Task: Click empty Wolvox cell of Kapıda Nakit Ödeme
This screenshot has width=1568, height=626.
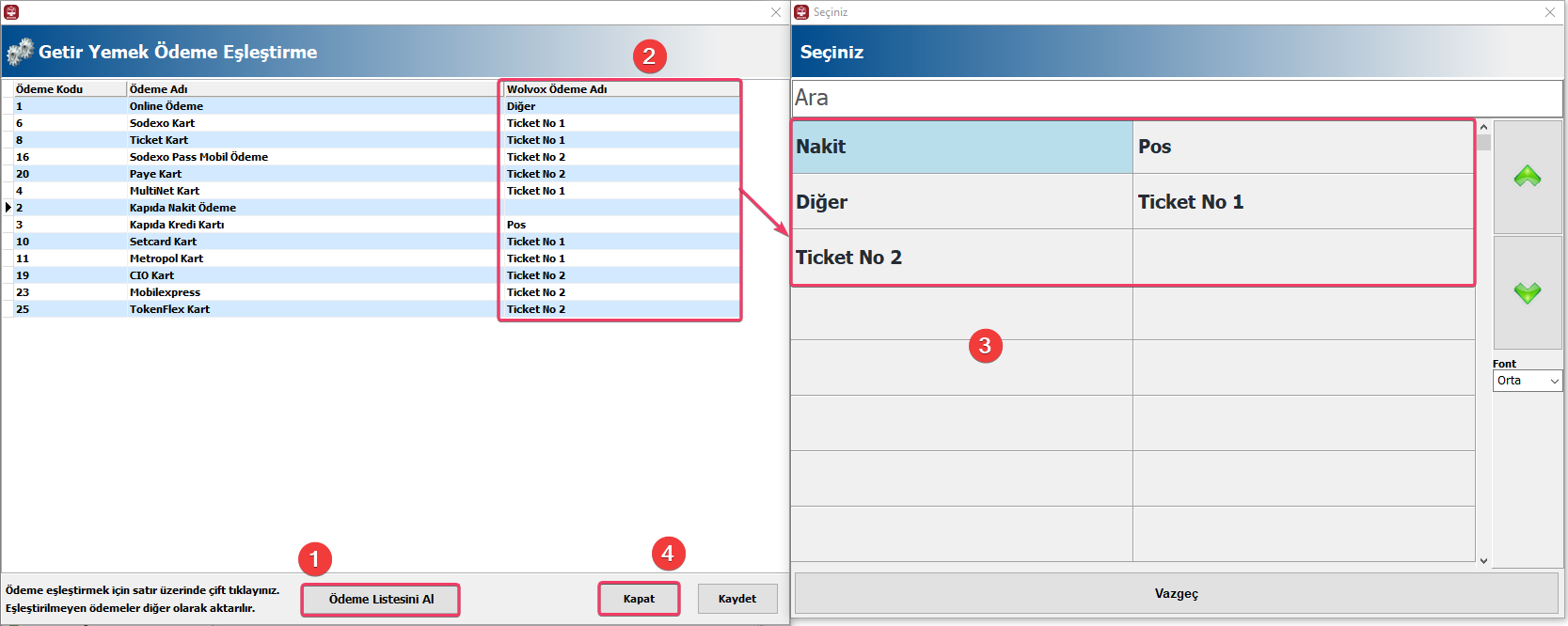Action: [621, 208]
